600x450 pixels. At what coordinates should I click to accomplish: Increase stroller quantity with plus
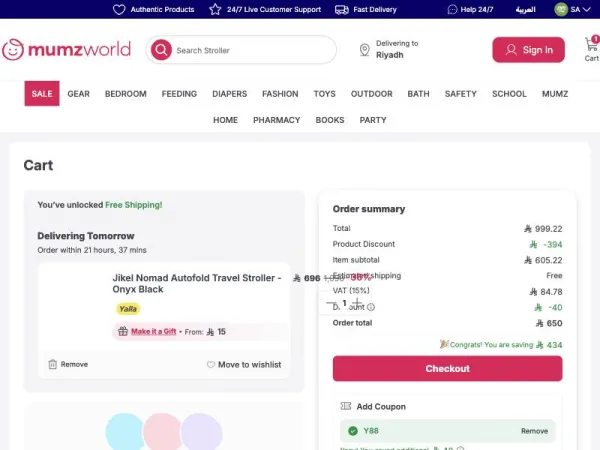[x=357, y=303]
